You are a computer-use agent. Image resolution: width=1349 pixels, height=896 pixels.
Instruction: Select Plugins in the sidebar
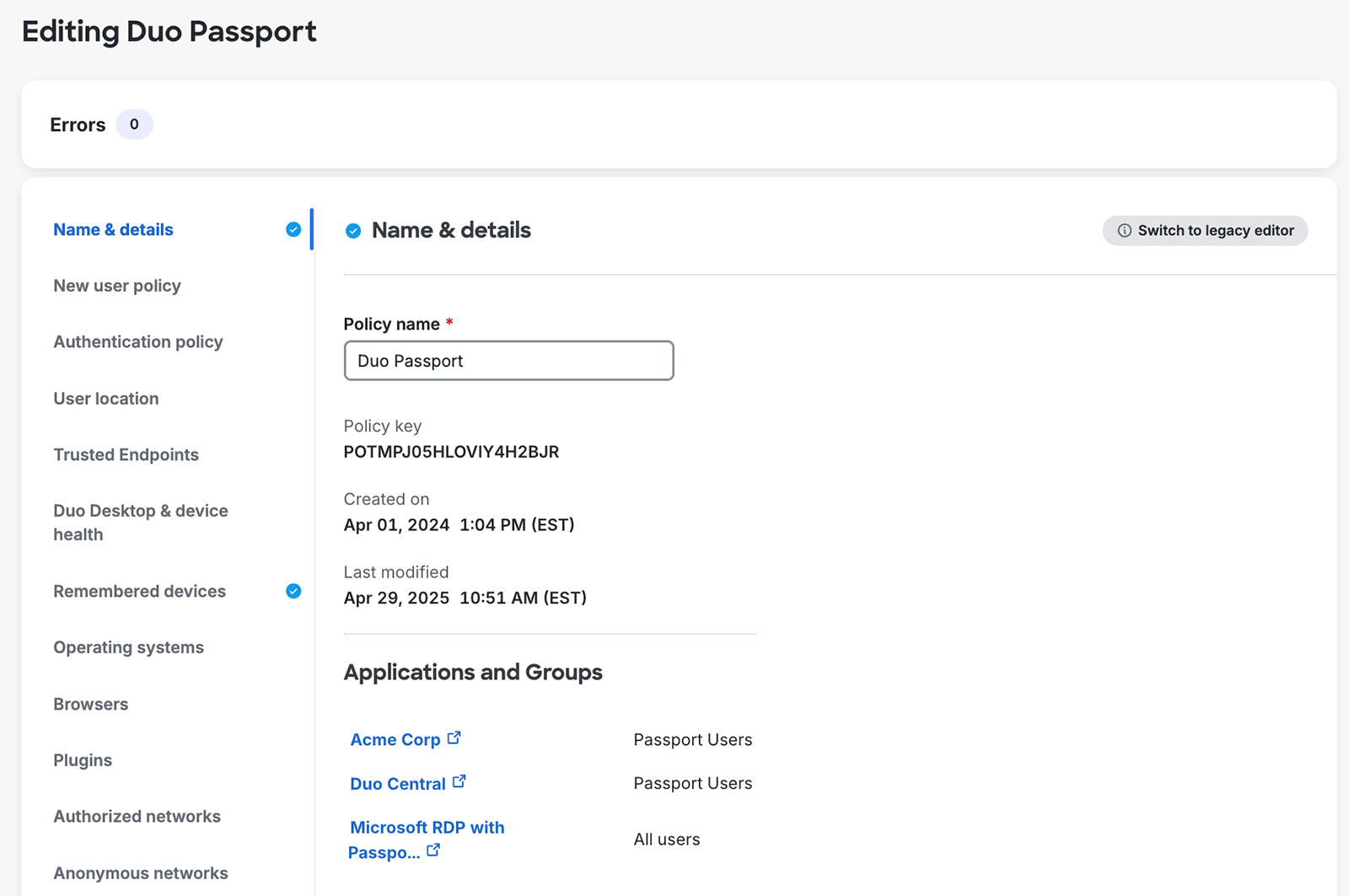tap(82, 759)
